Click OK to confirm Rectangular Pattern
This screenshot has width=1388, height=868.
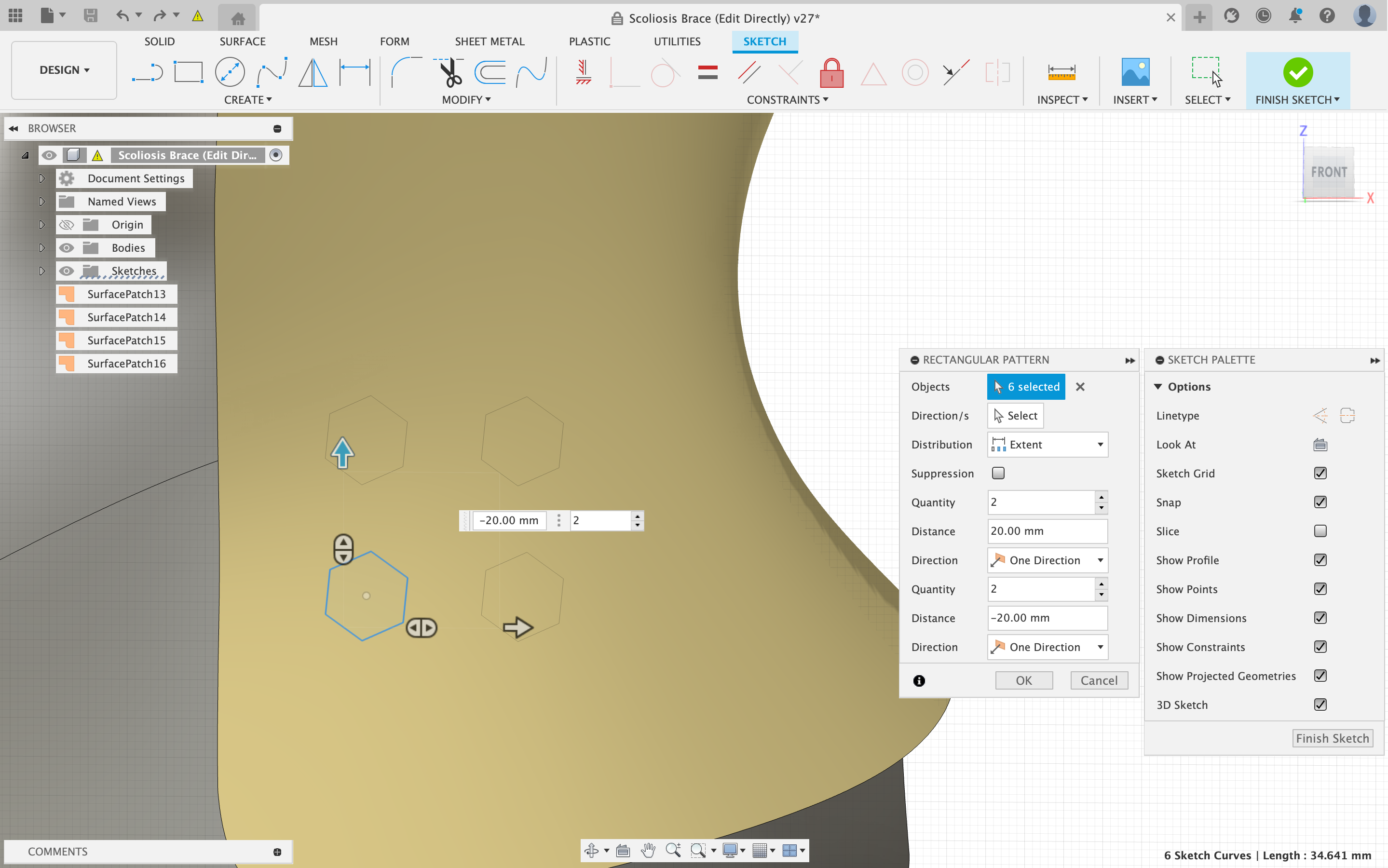coord(1023,680)
